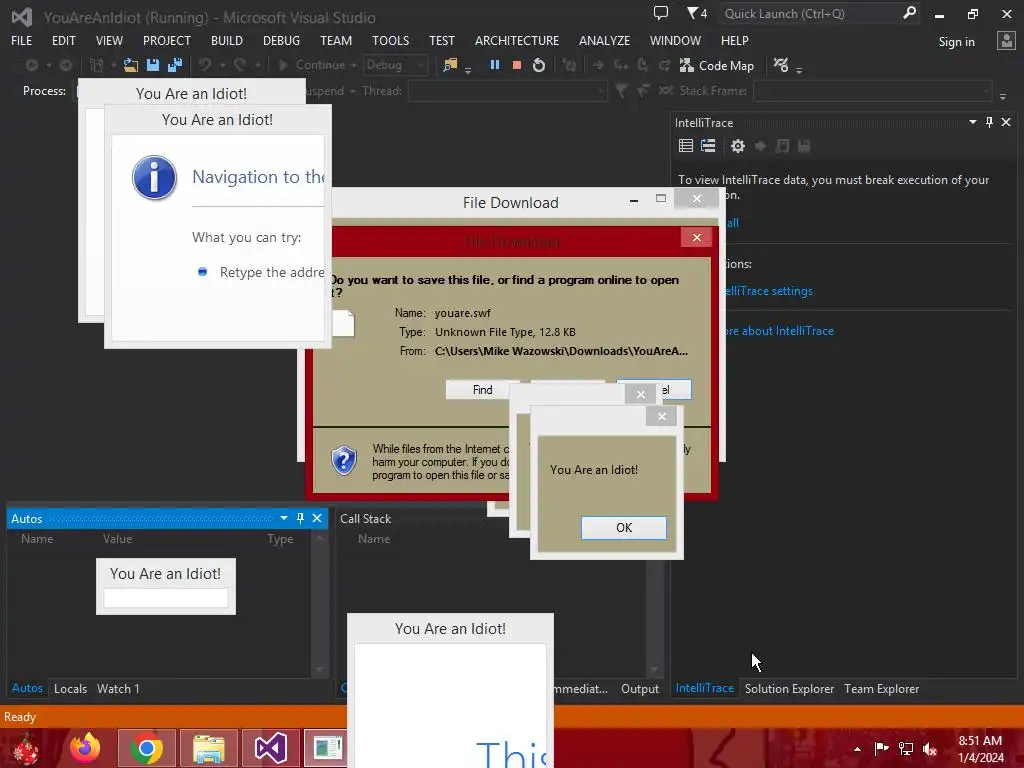Open File Explorer from the taskbar
1024x768 pixels.
click(x=209, y=748)
